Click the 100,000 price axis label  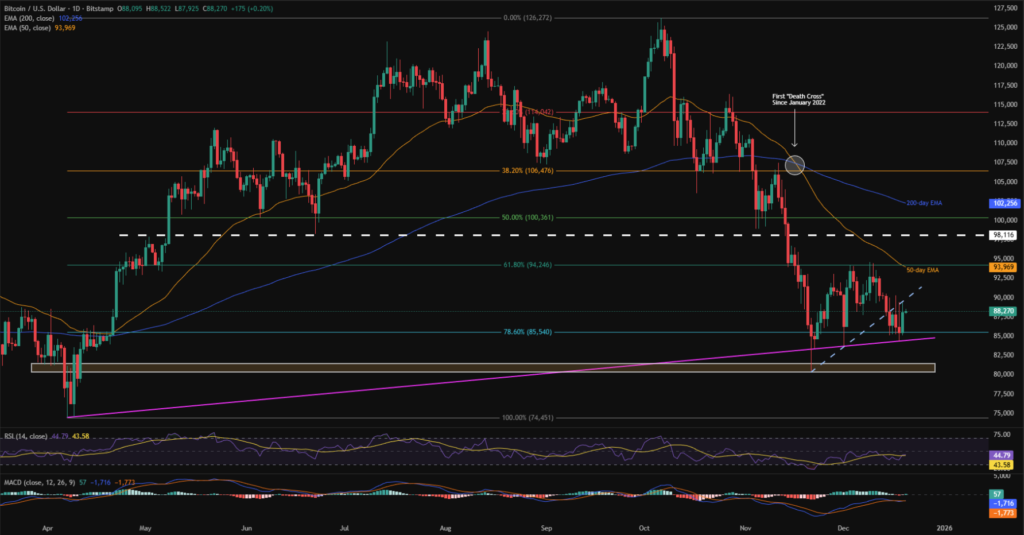point(1005,220)
